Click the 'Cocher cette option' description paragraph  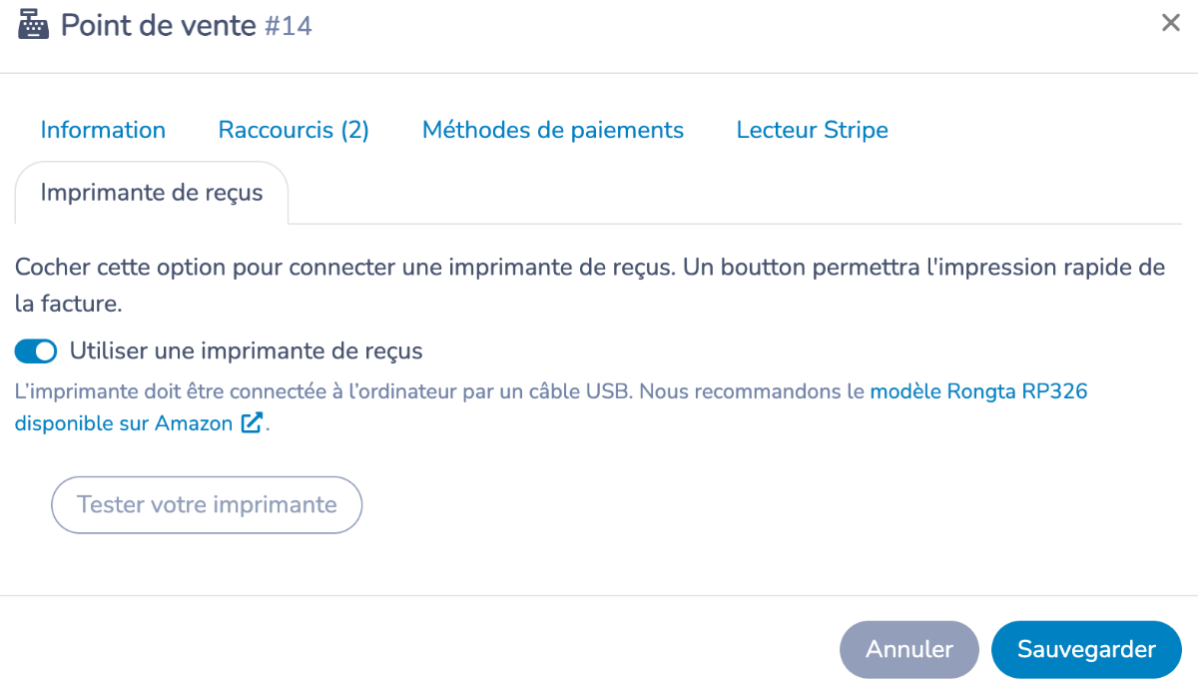coord(590,285)
